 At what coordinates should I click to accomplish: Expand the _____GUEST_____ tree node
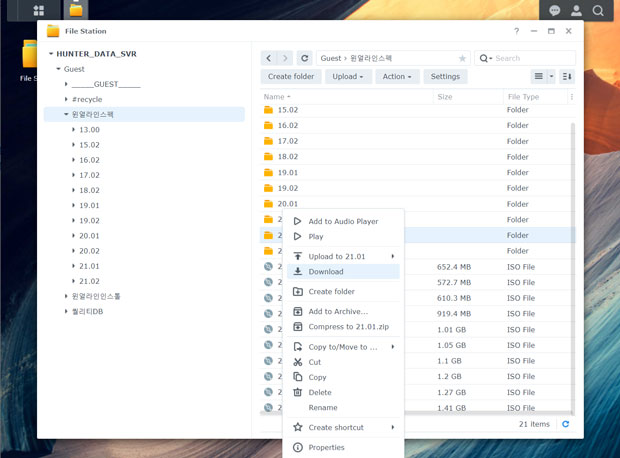(x=66, y=84)
